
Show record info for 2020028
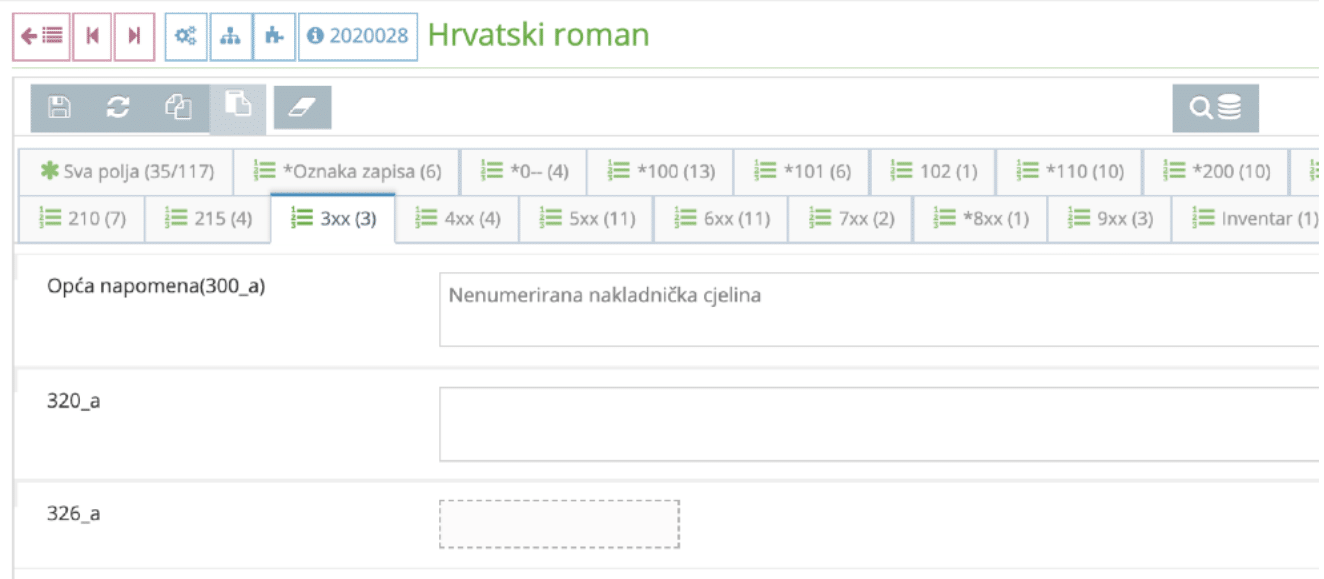pyautogui.click(x=356, y=35)
